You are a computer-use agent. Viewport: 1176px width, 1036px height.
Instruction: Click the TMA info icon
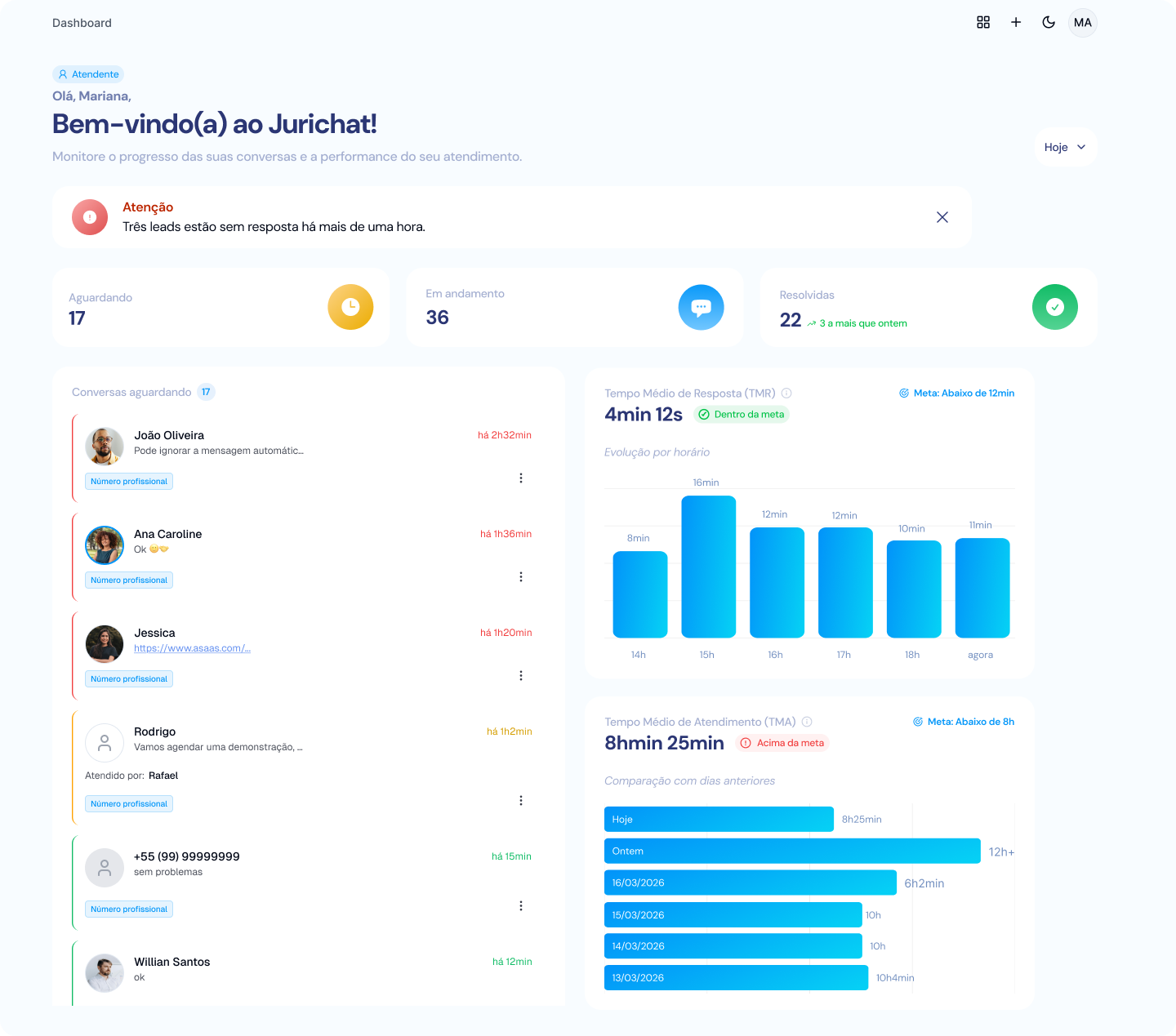point(807,722)
